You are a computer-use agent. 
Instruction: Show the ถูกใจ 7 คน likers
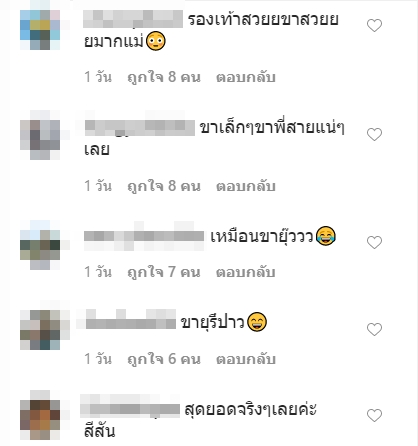coord(164,272)
